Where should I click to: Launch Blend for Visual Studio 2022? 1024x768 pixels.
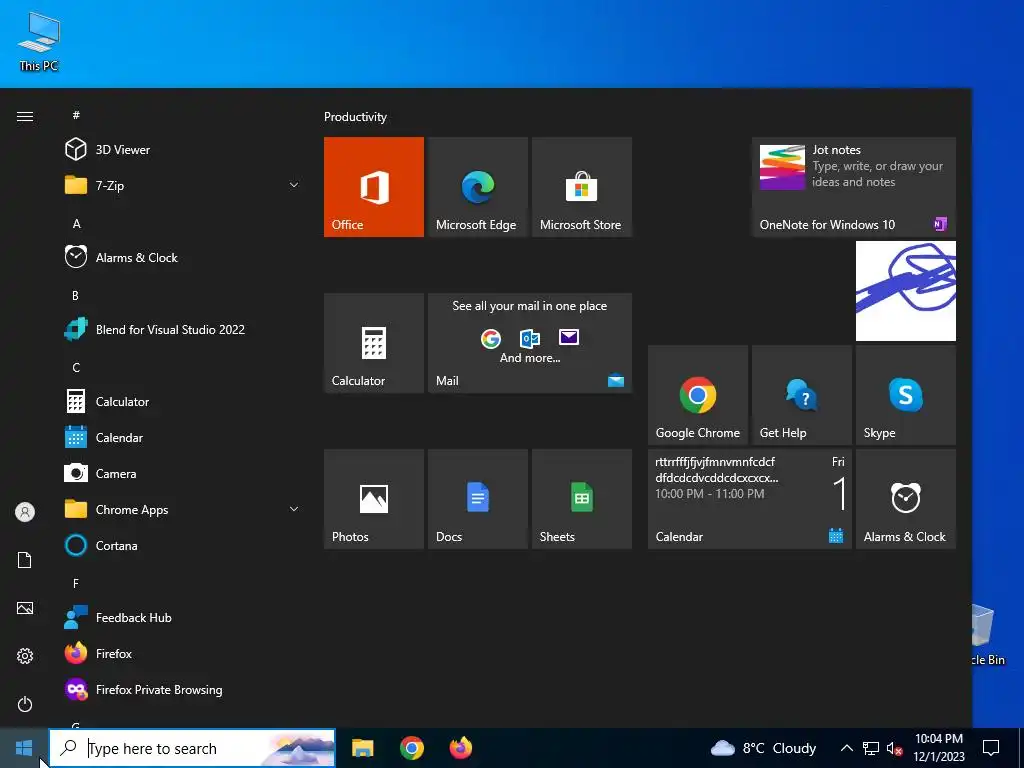click(x=183, y=330)
